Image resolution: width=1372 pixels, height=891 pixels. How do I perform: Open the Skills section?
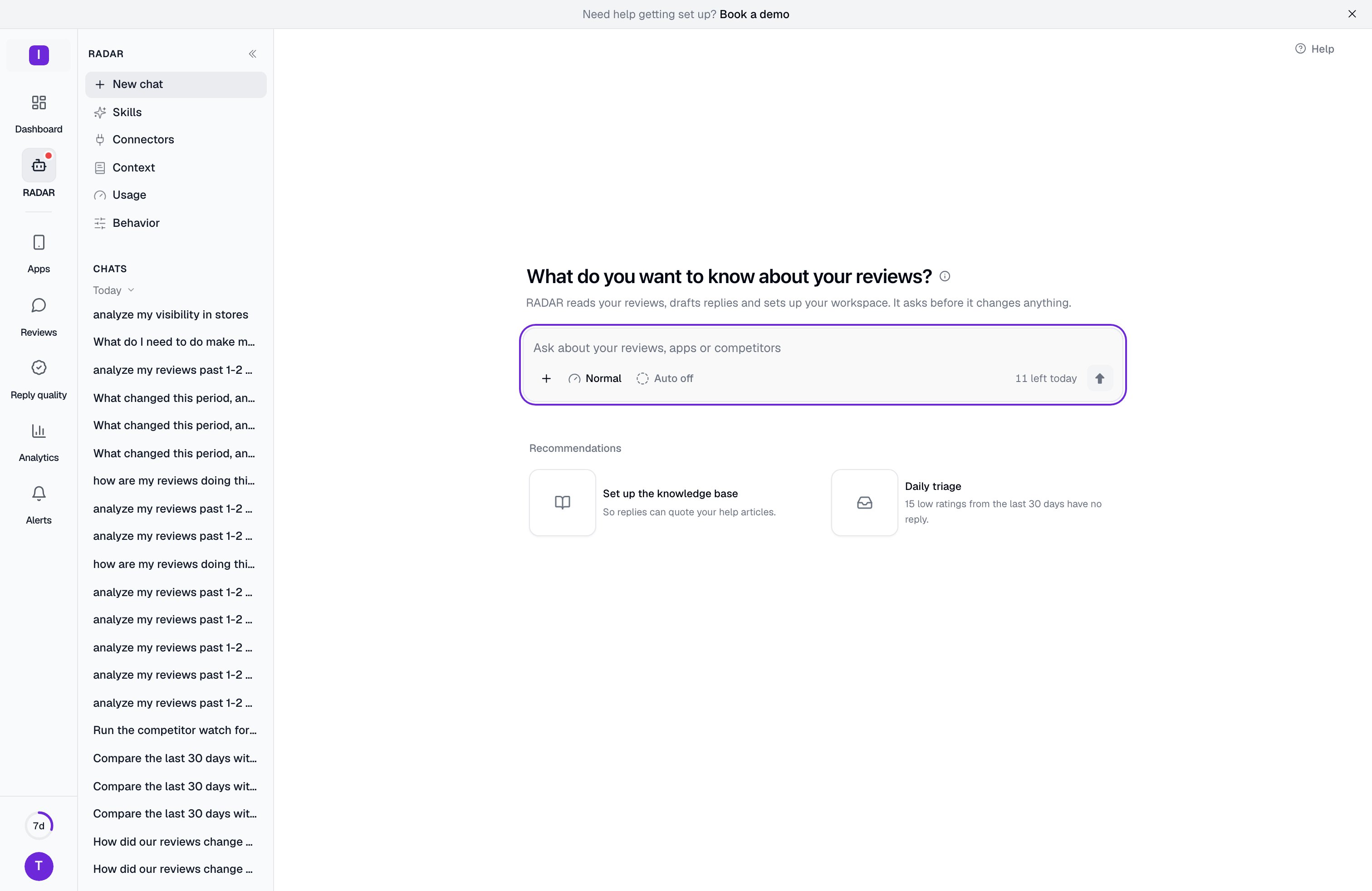coord(176,113)
